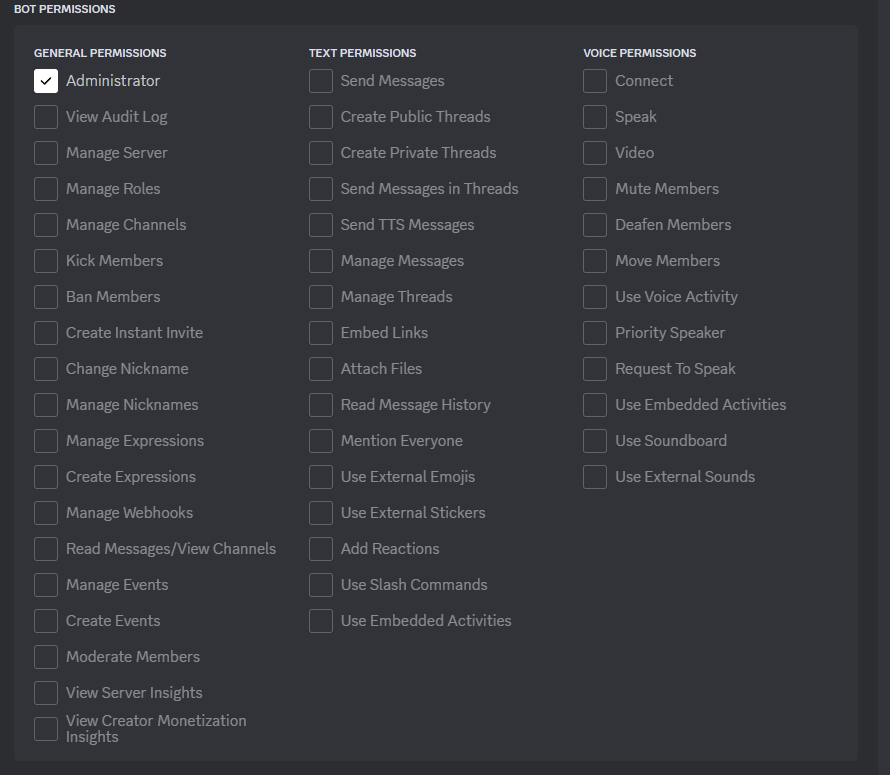Click the Bot Permissions heading
This screenshot has width=890, height=775.
click(65, 9)
